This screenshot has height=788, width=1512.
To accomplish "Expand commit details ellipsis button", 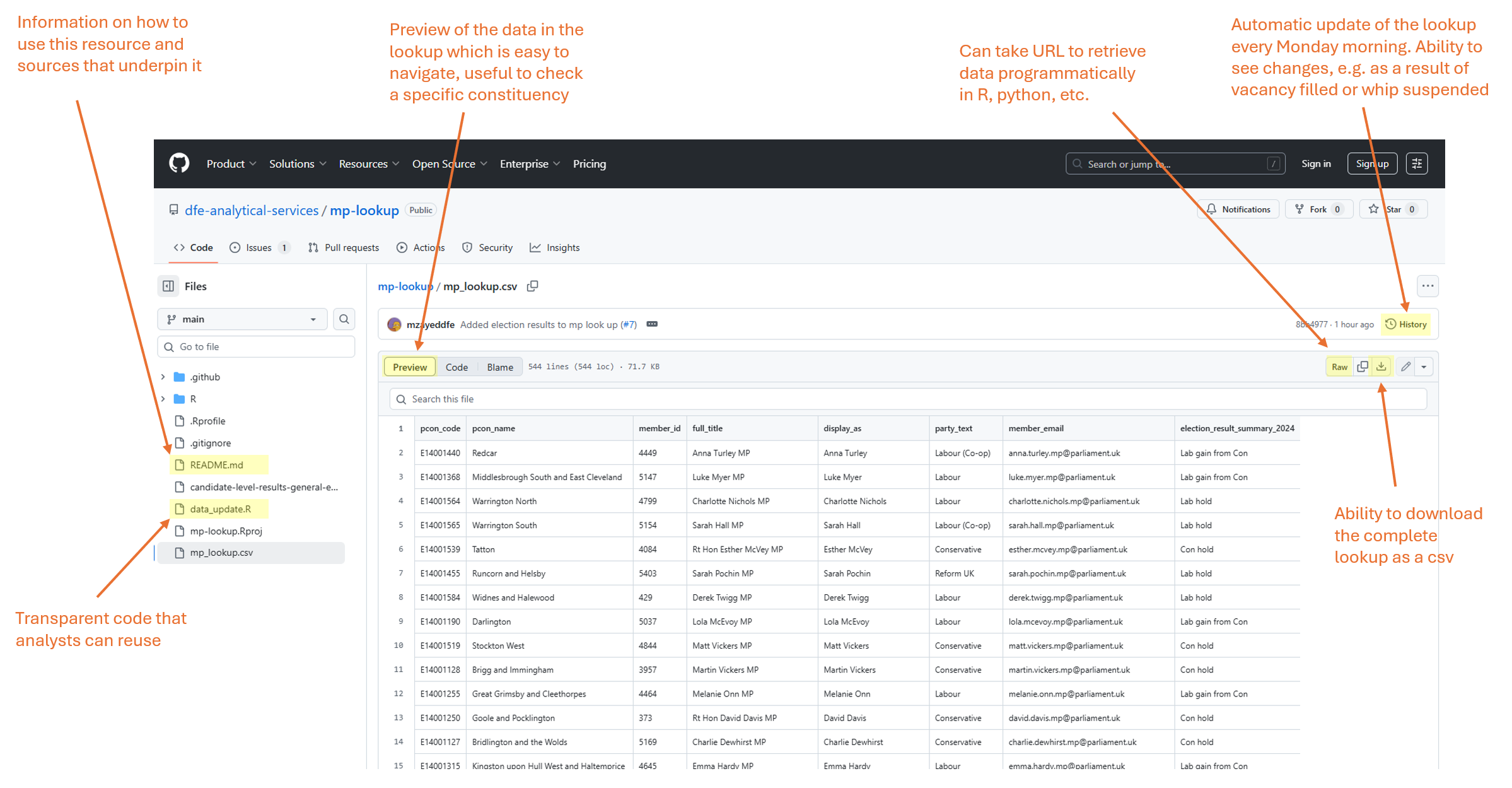I will tap(652, 324).
